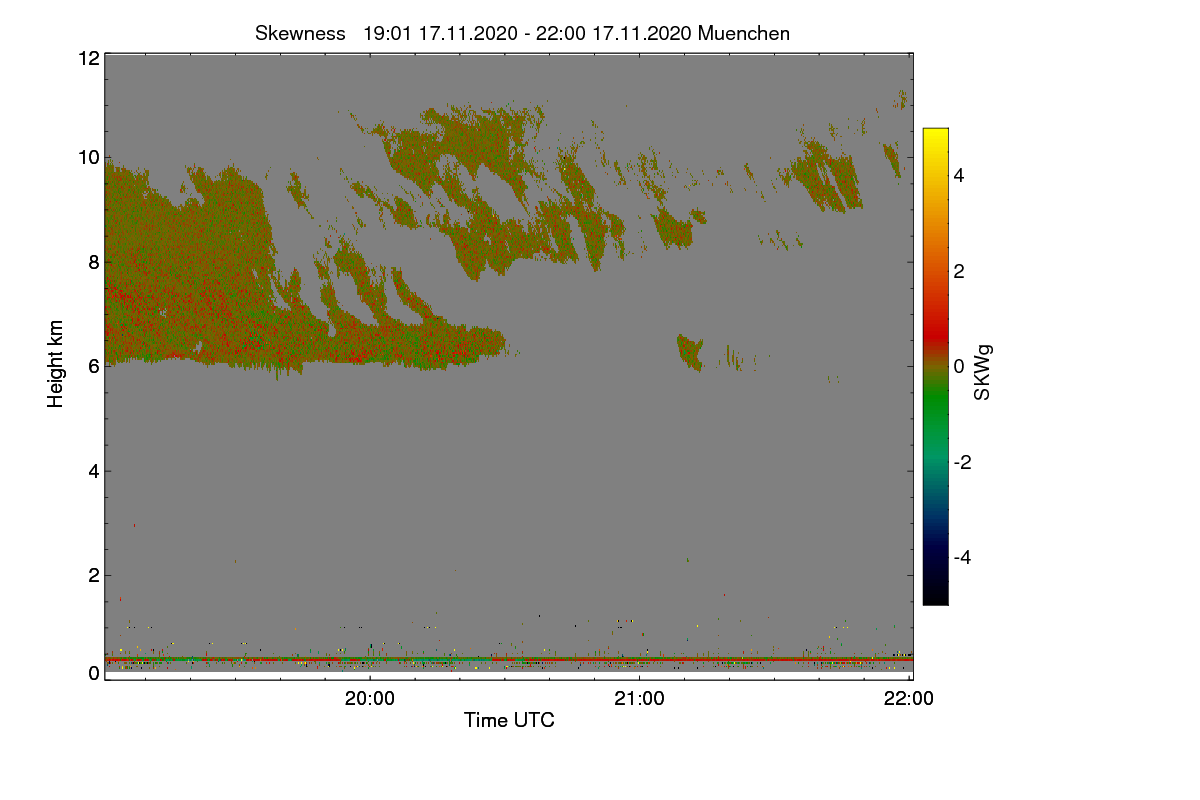The image size is (1200, 800).
Task: Click the height tick label 12
Action: tap(88, 58)
